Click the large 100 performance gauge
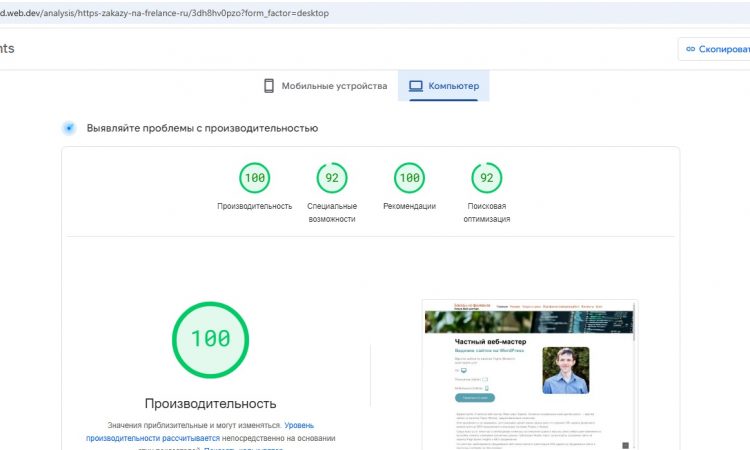750x450 pixels. [210, 340]
